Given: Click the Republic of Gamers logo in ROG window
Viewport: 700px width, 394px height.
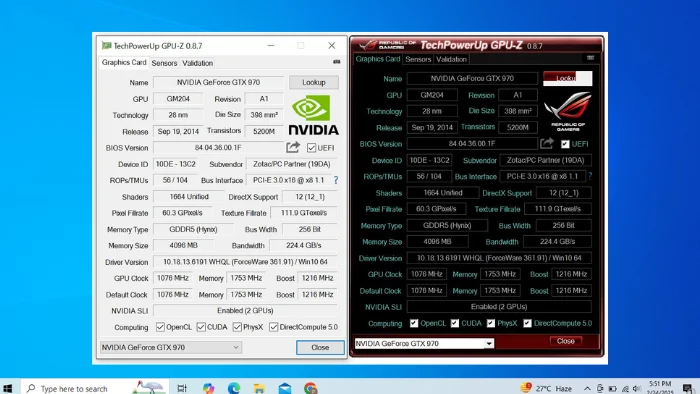Looking at the screenshot, I should [568, 111].
